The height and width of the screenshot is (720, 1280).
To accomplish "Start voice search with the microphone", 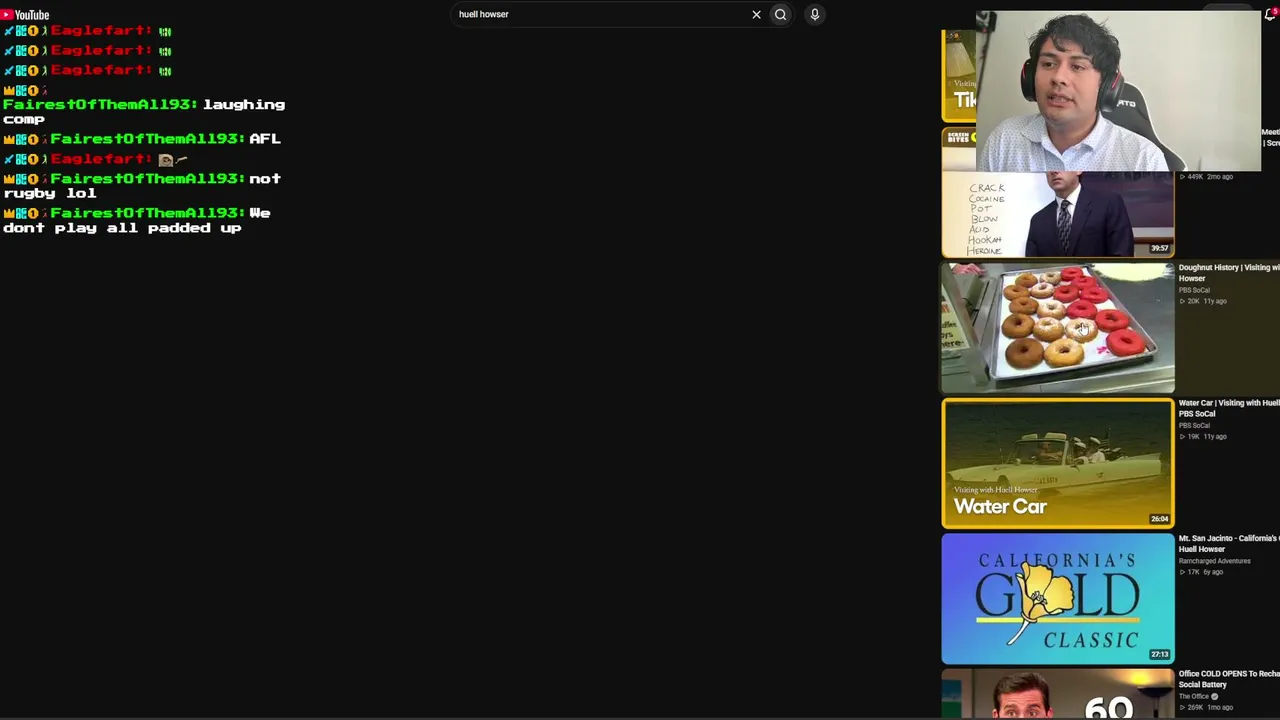I will [x=815, y=14].
